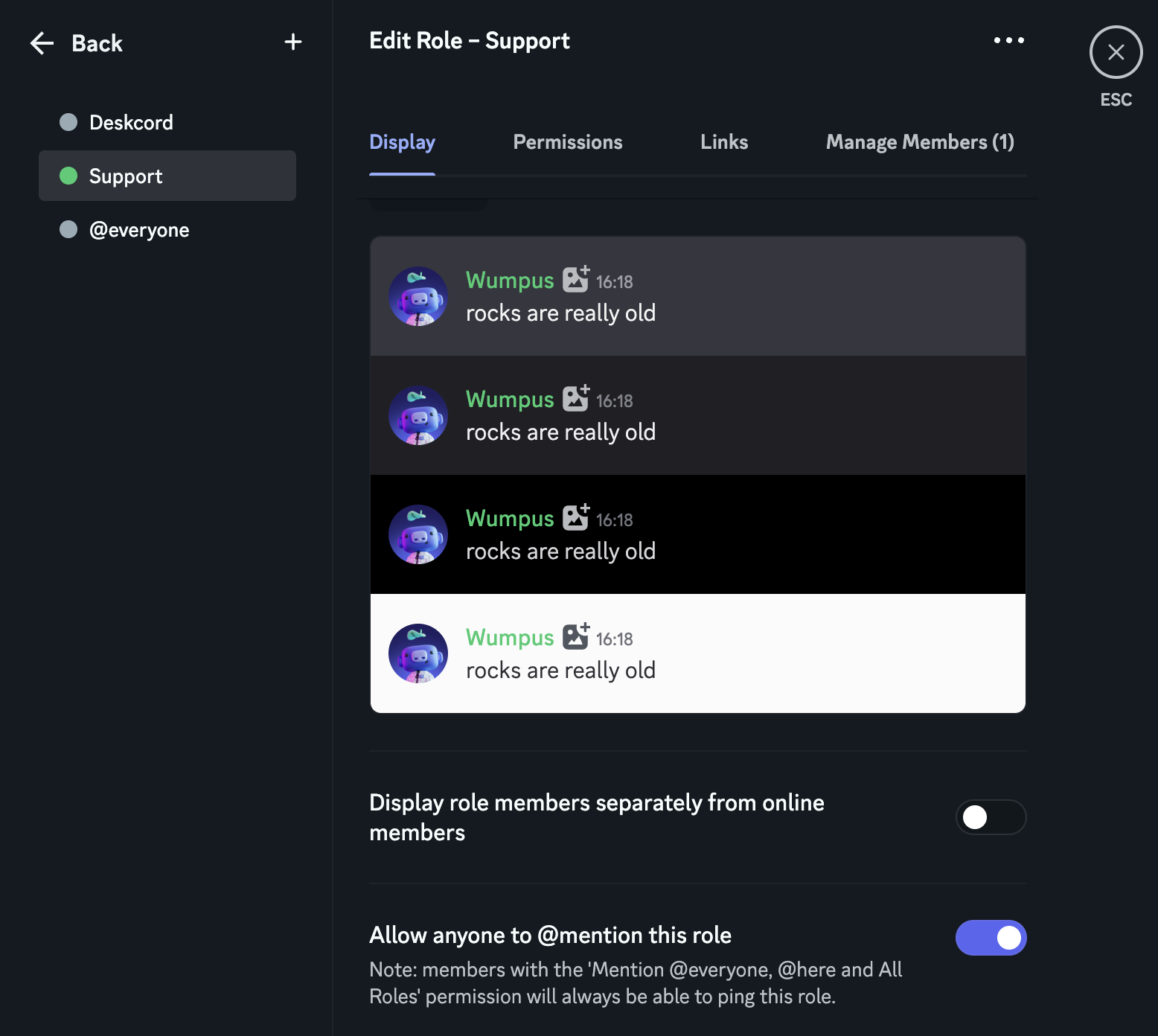1158x1036 pixels.
Task: Click 'rocks are really old' in black preview
Action: (560, 551)
